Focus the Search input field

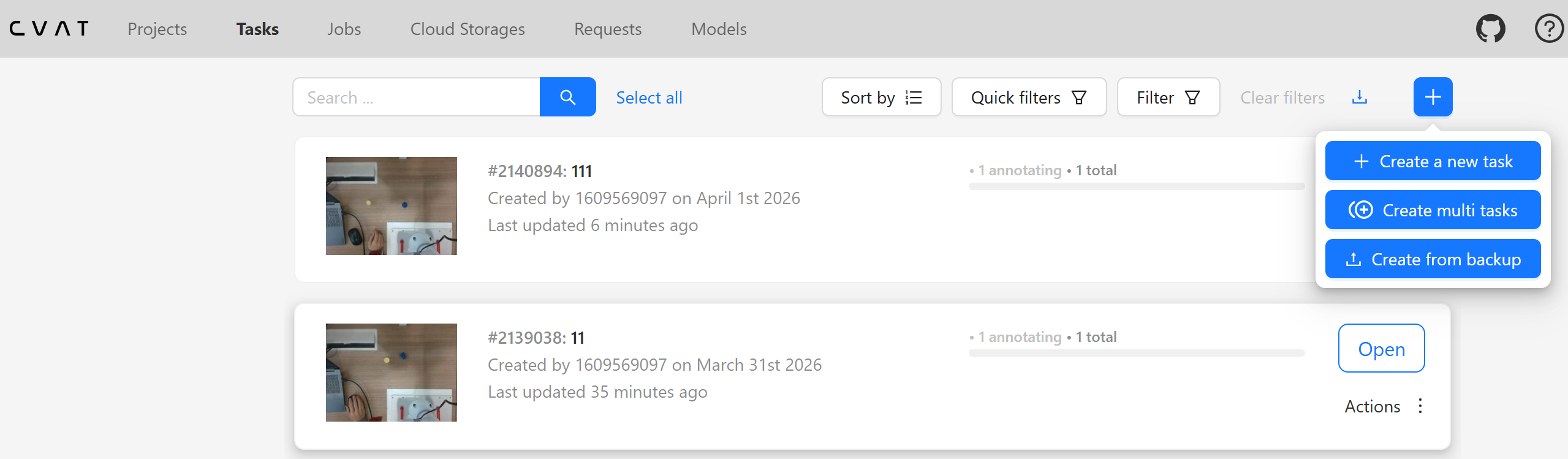417,97
